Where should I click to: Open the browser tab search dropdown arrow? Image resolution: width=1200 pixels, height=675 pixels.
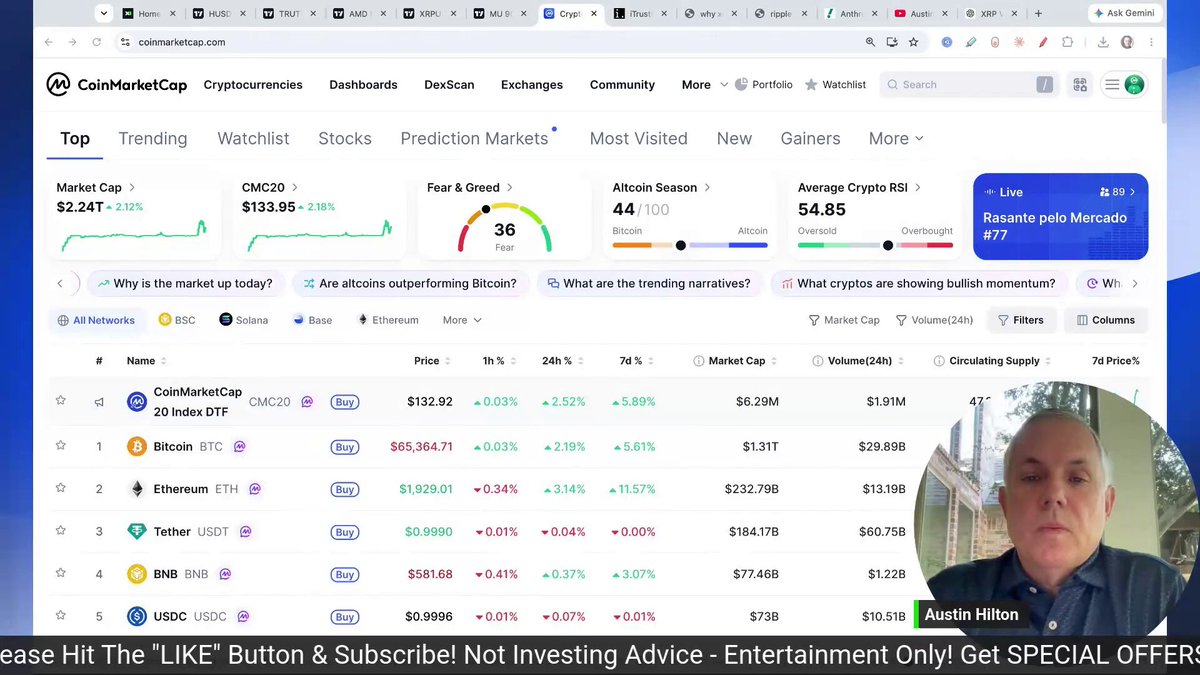tap(104, 14)
